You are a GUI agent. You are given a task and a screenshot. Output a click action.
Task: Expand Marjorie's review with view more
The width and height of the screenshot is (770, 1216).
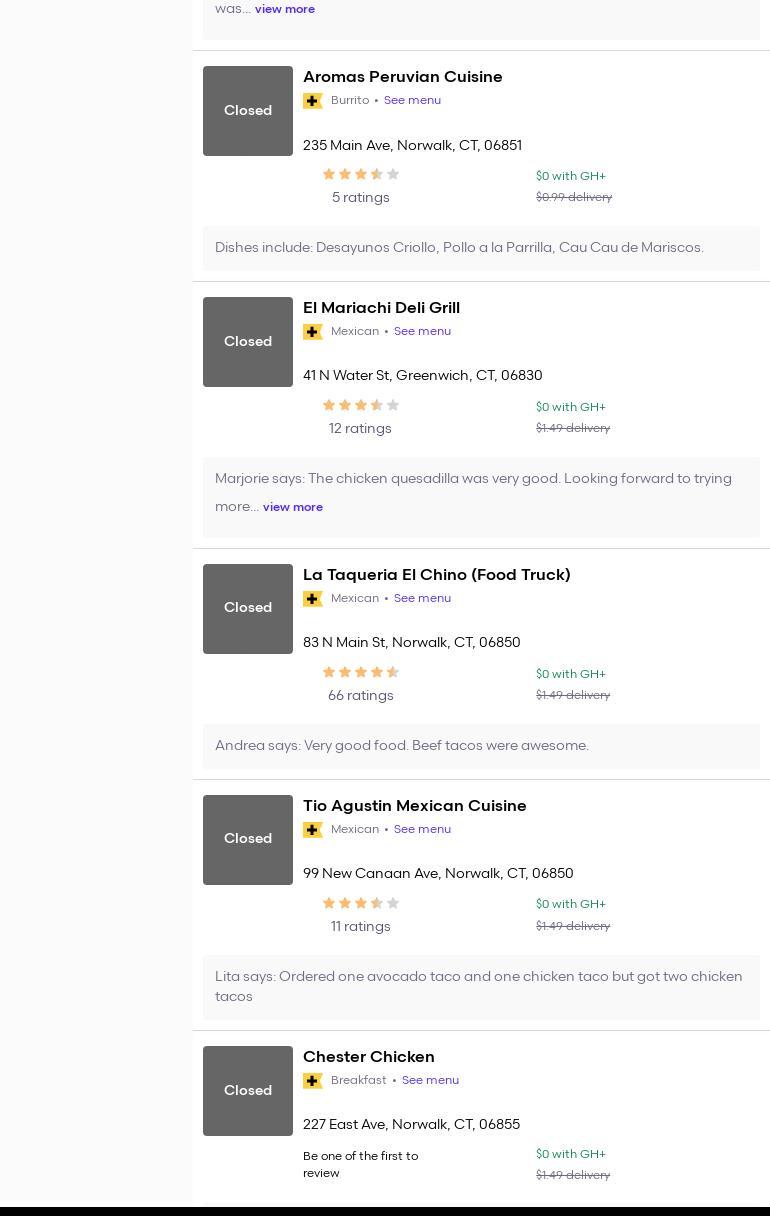point(293,507)
